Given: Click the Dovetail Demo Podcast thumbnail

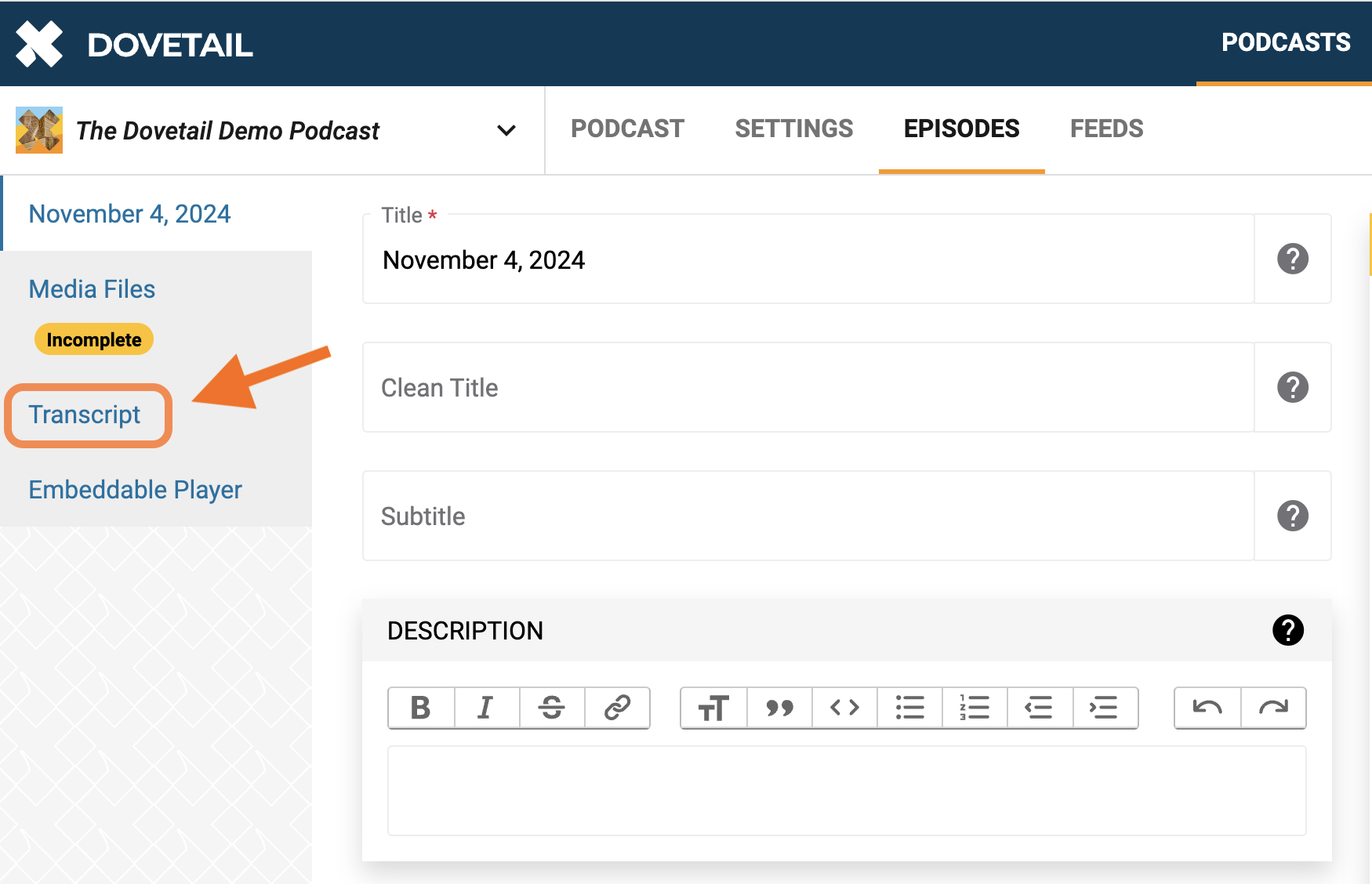Looking at the screenshot, I should pos(39,130).
